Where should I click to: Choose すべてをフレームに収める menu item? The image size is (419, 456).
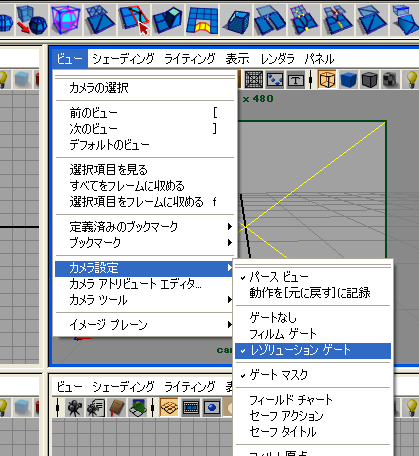[x=144, y=186]
